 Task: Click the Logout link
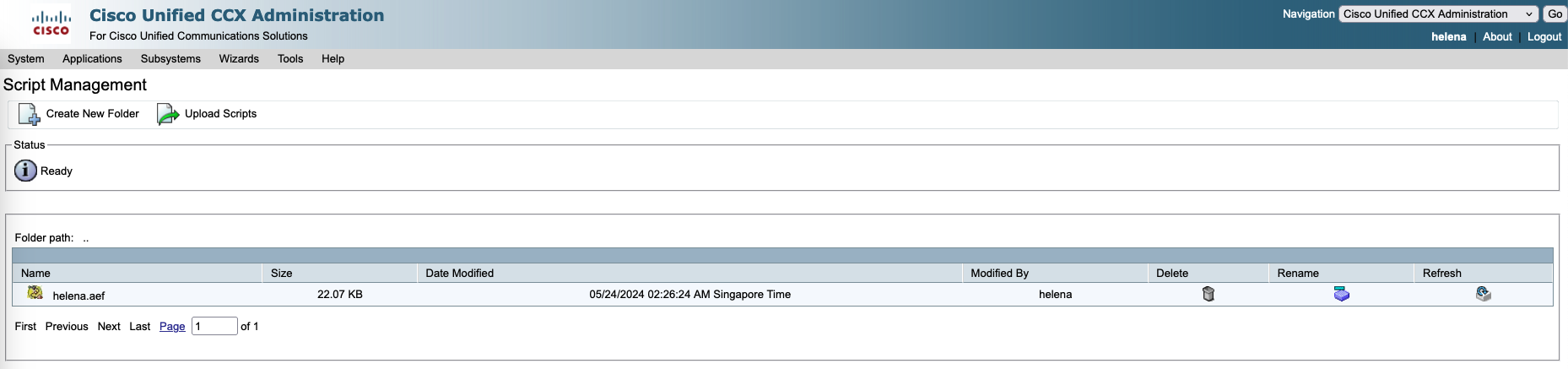[1544, 37]
